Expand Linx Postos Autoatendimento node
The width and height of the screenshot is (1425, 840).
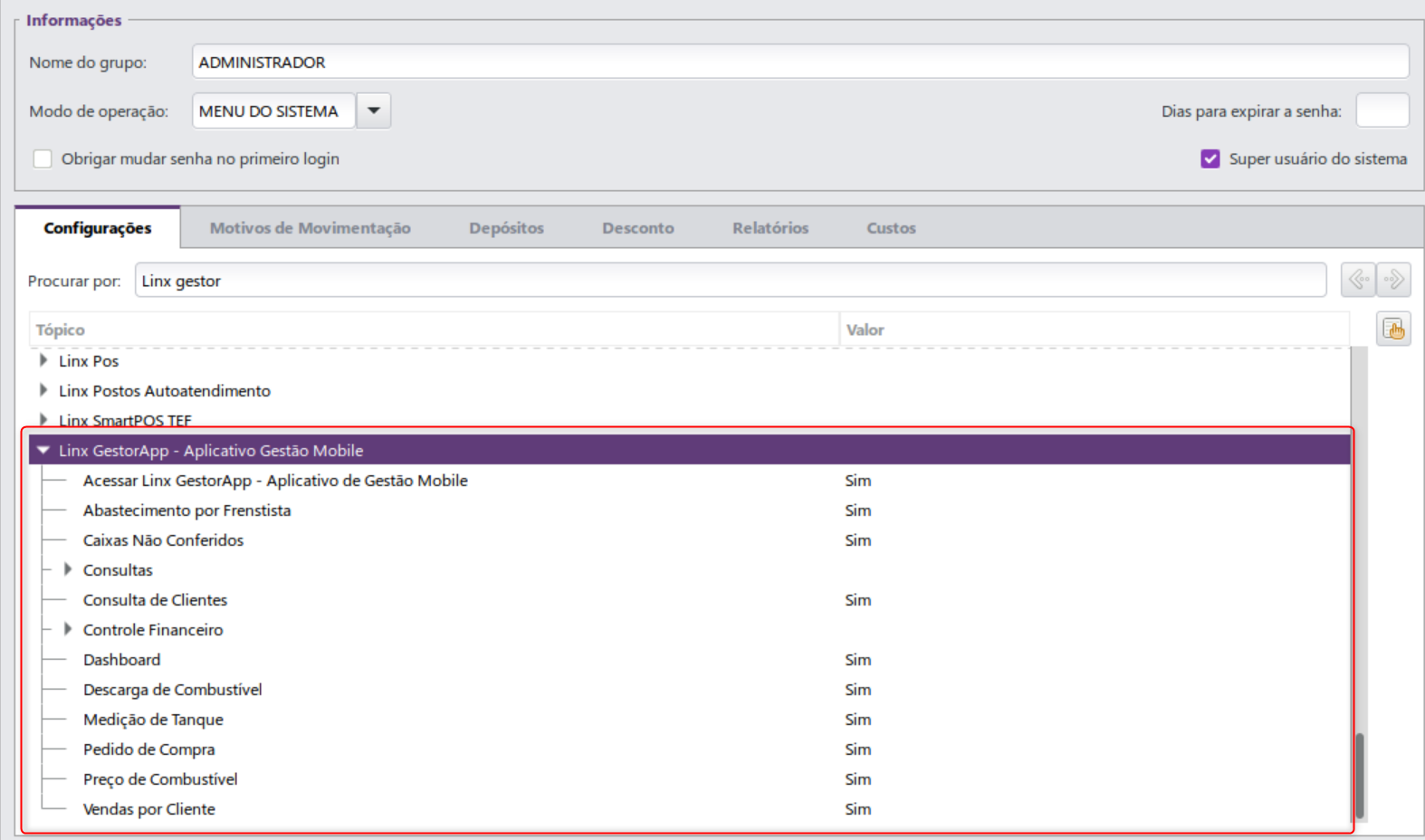click(x=43, y=390)
